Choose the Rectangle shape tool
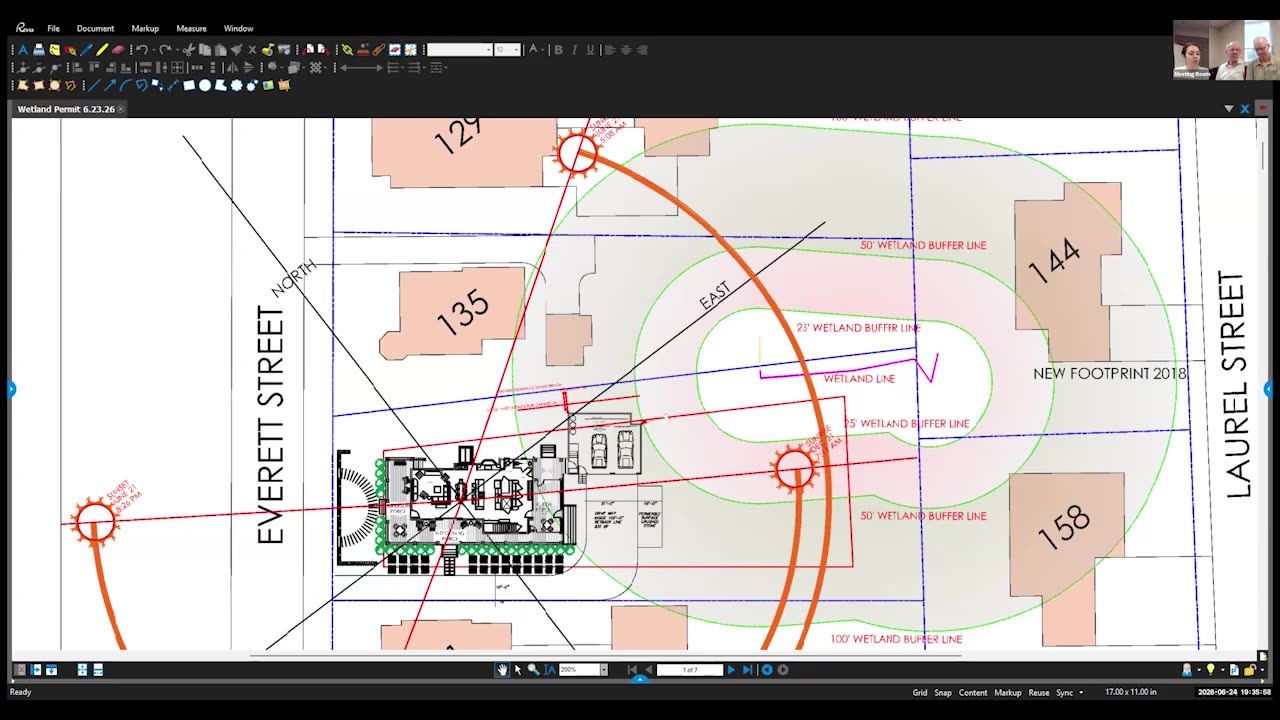The width and height of the screenshot is (1280, 720). pyautogui.click(x=189, y=85)
